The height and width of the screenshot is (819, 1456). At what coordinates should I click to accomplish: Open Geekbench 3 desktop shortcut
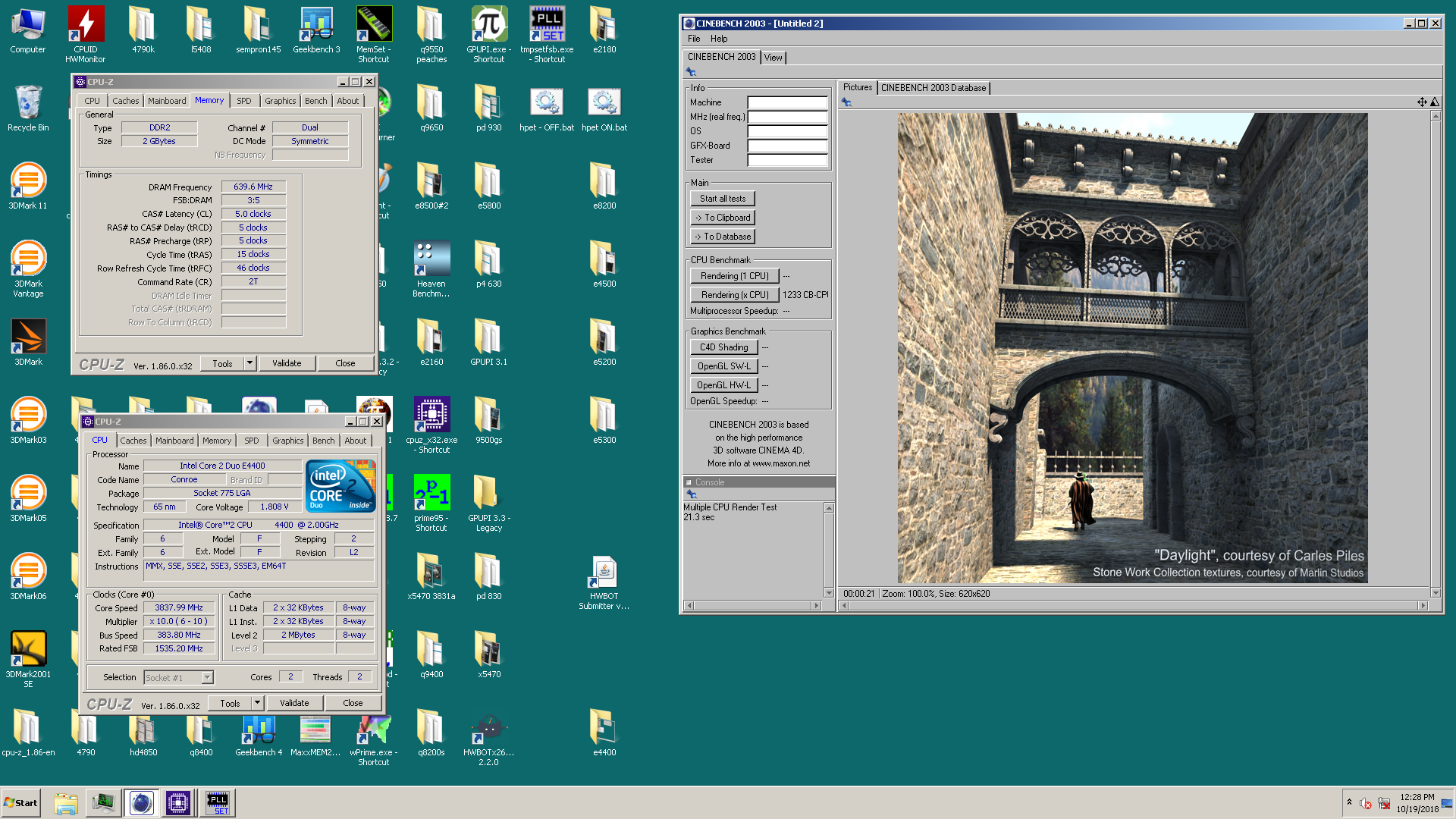pos(316,30)
